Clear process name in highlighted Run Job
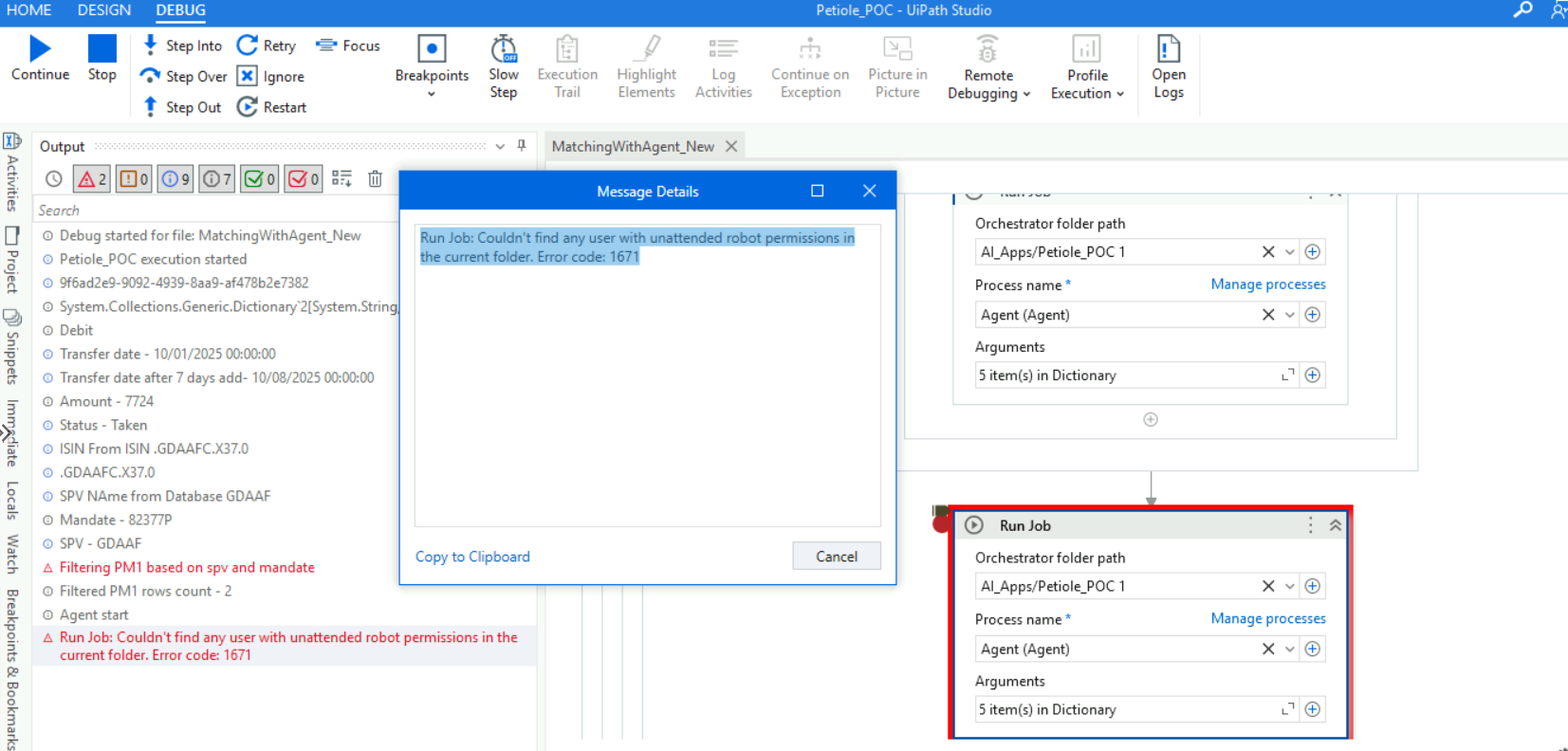The height and width of the screenshot is (751, 1568). 1268,649
